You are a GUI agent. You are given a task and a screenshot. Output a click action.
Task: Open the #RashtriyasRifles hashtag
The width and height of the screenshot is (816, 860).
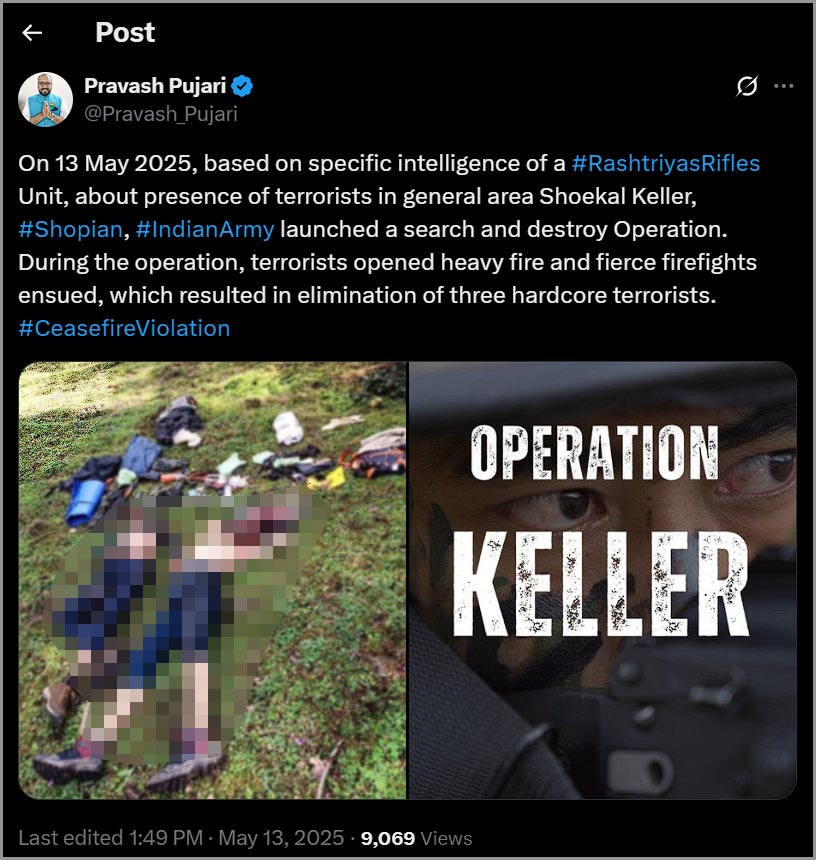tap(666, 163)
